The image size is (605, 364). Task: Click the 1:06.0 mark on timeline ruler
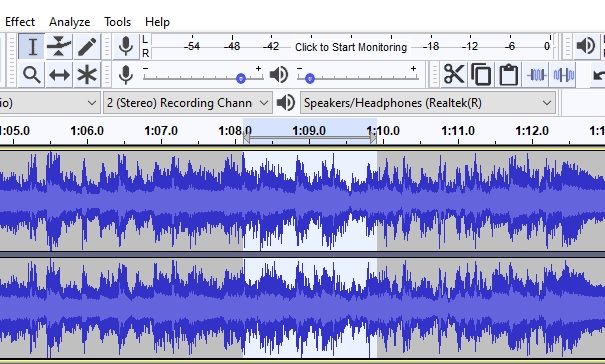point(87,131)
